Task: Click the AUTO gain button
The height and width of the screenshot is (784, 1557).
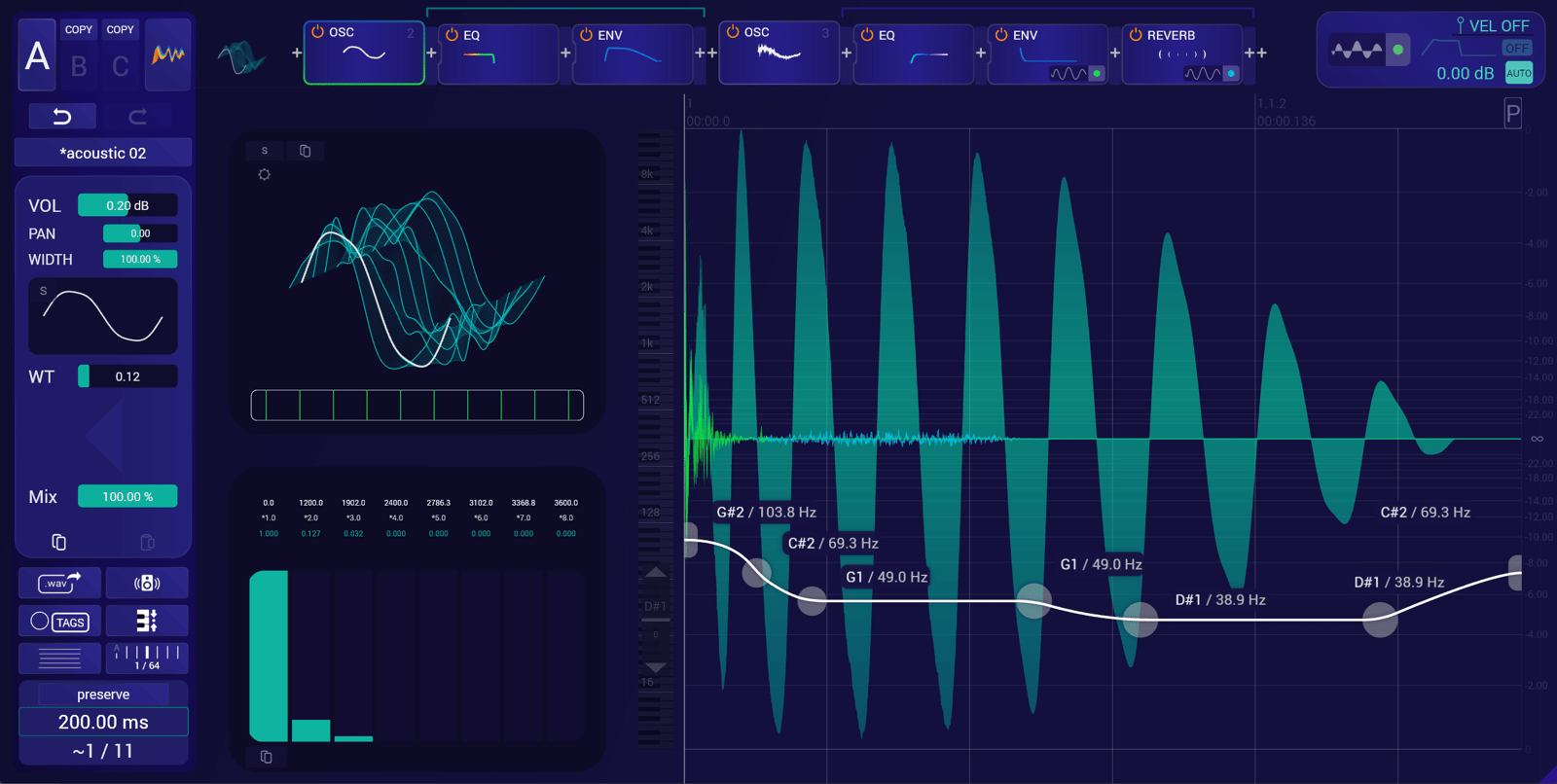Action: coord(1518,73)
